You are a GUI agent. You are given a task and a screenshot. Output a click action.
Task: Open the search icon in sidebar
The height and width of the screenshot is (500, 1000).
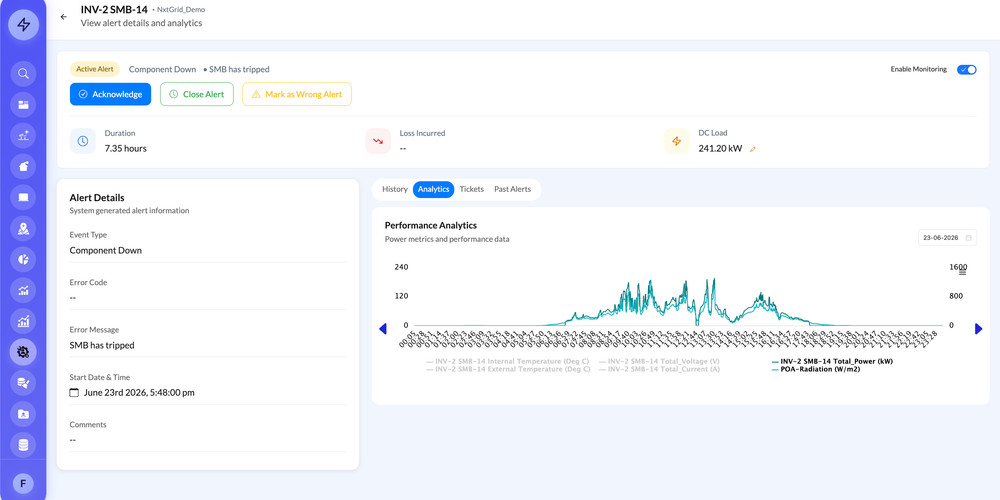pos(23,73)
